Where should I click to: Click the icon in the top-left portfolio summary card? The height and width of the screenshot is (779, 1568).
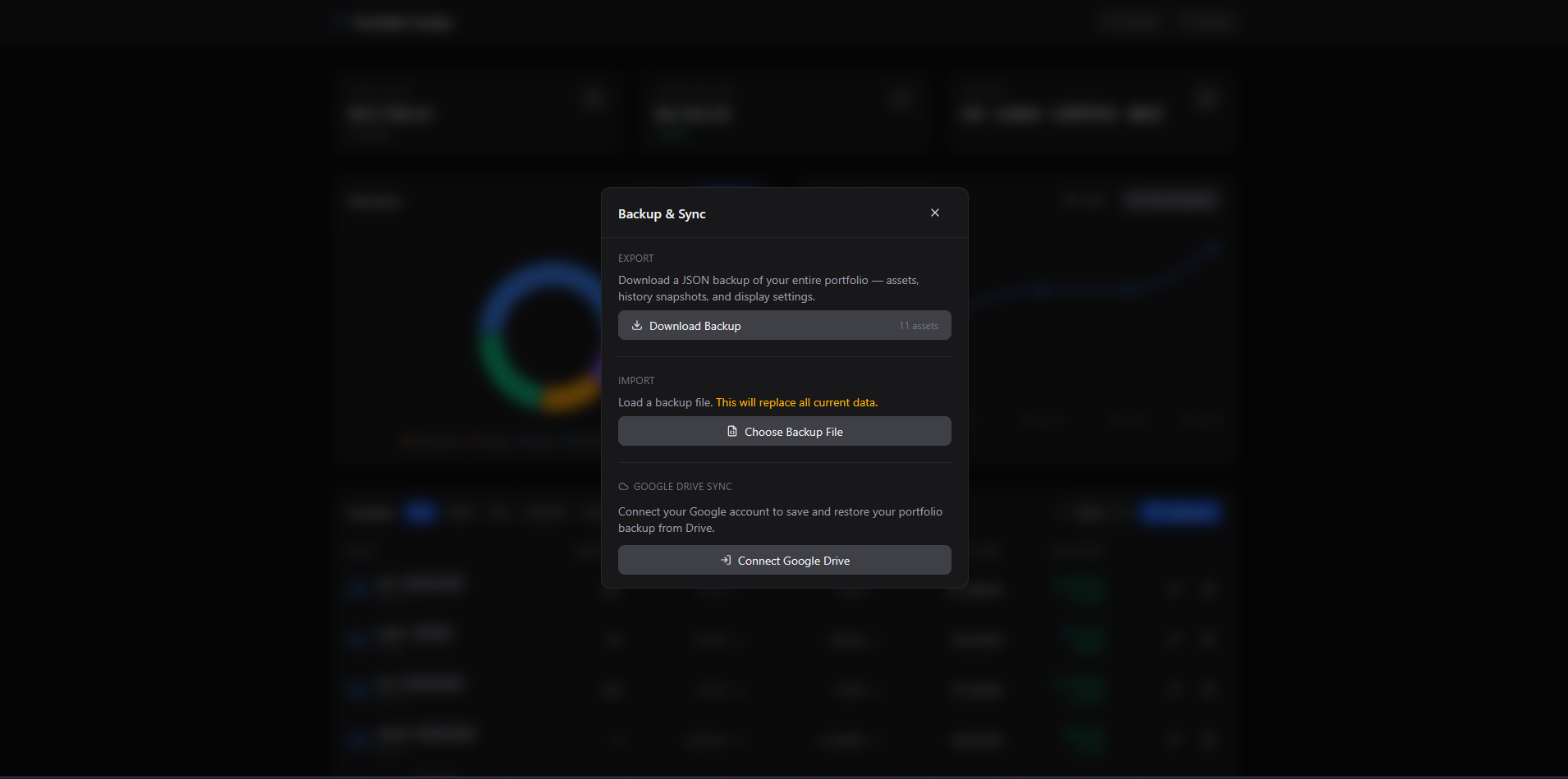click(x=594, y=98)
